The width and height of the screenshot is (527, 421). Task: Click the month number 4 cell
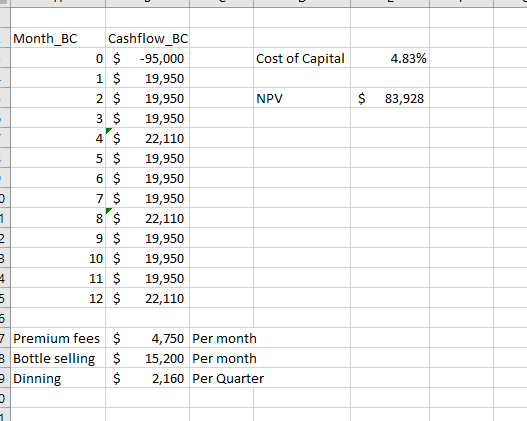pyautogui.click(x=58, y=138)
